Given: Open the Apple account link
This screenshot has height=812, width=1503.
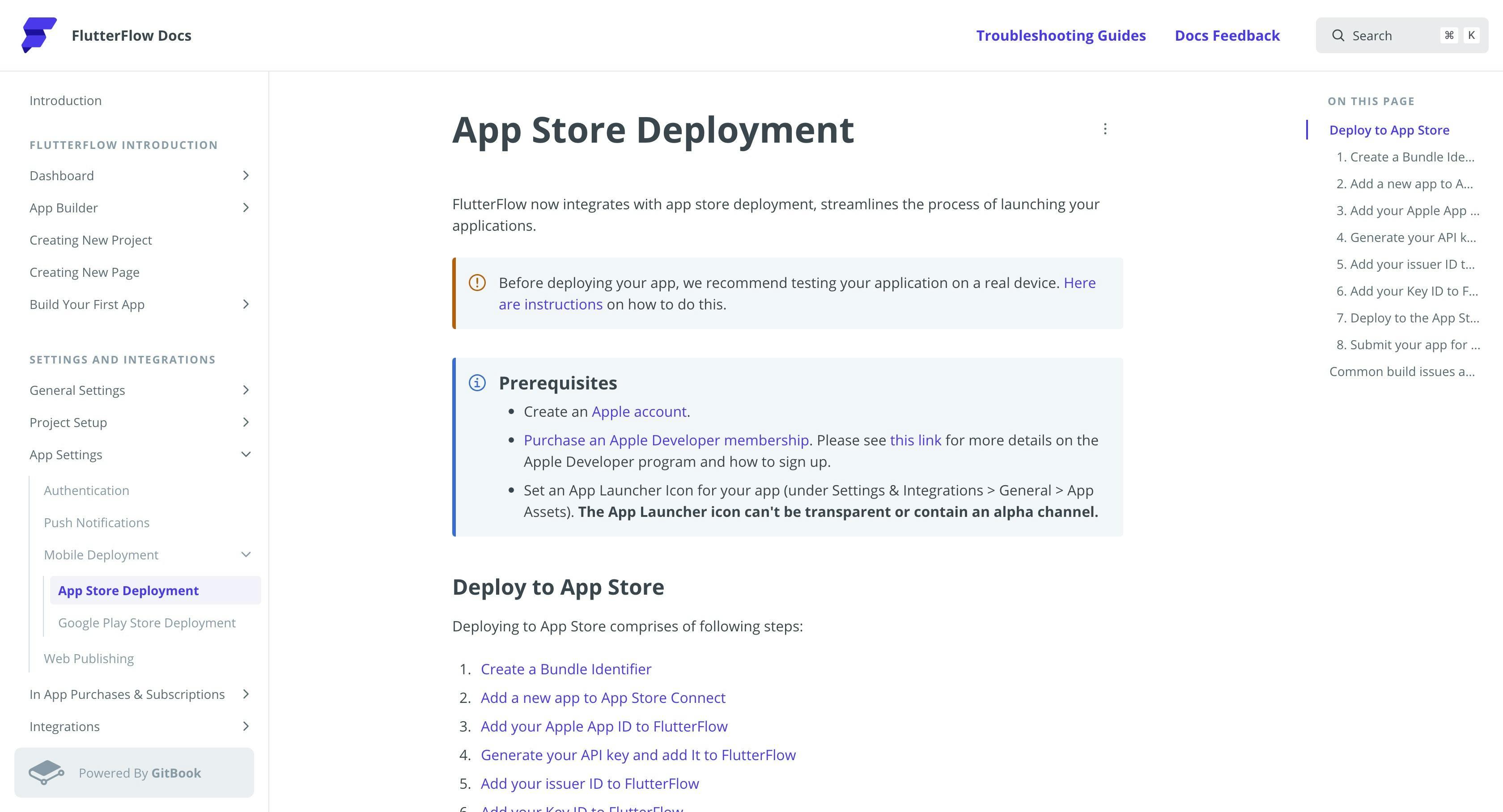Looking at the screenshot, I should coord(639,412).
